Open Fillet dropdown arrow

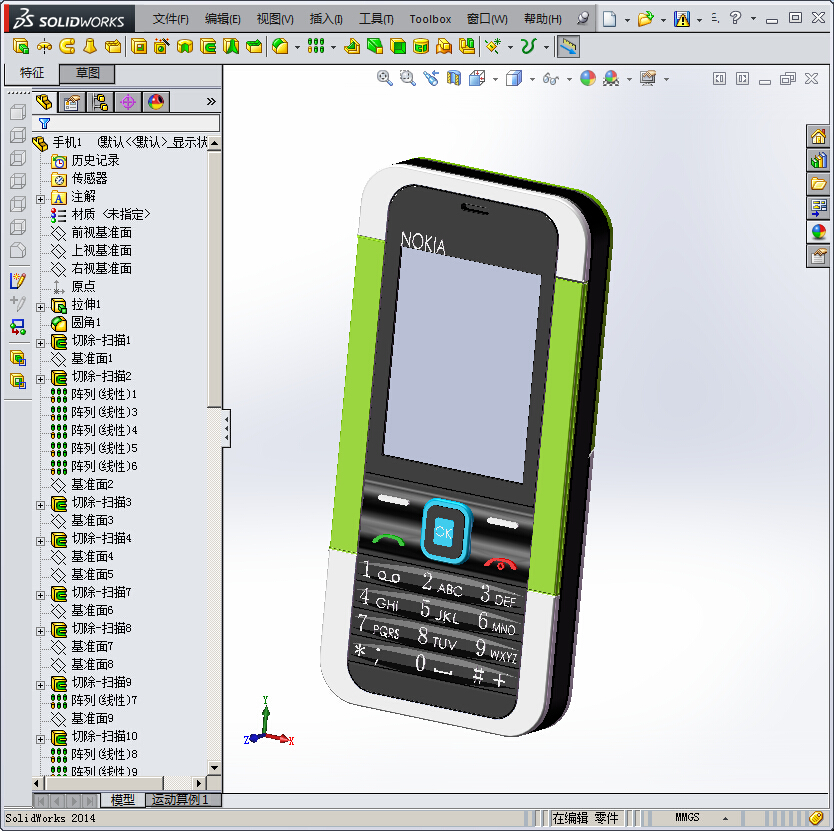click(297, 47)
